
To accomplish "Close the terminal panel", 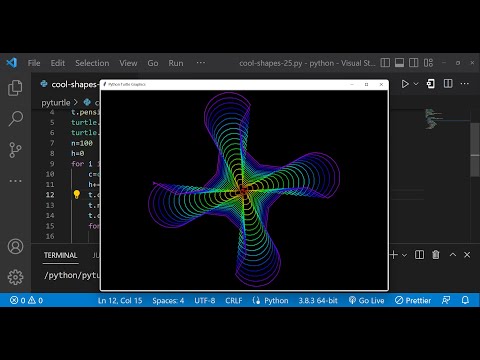I will click(x=467, y=255).
